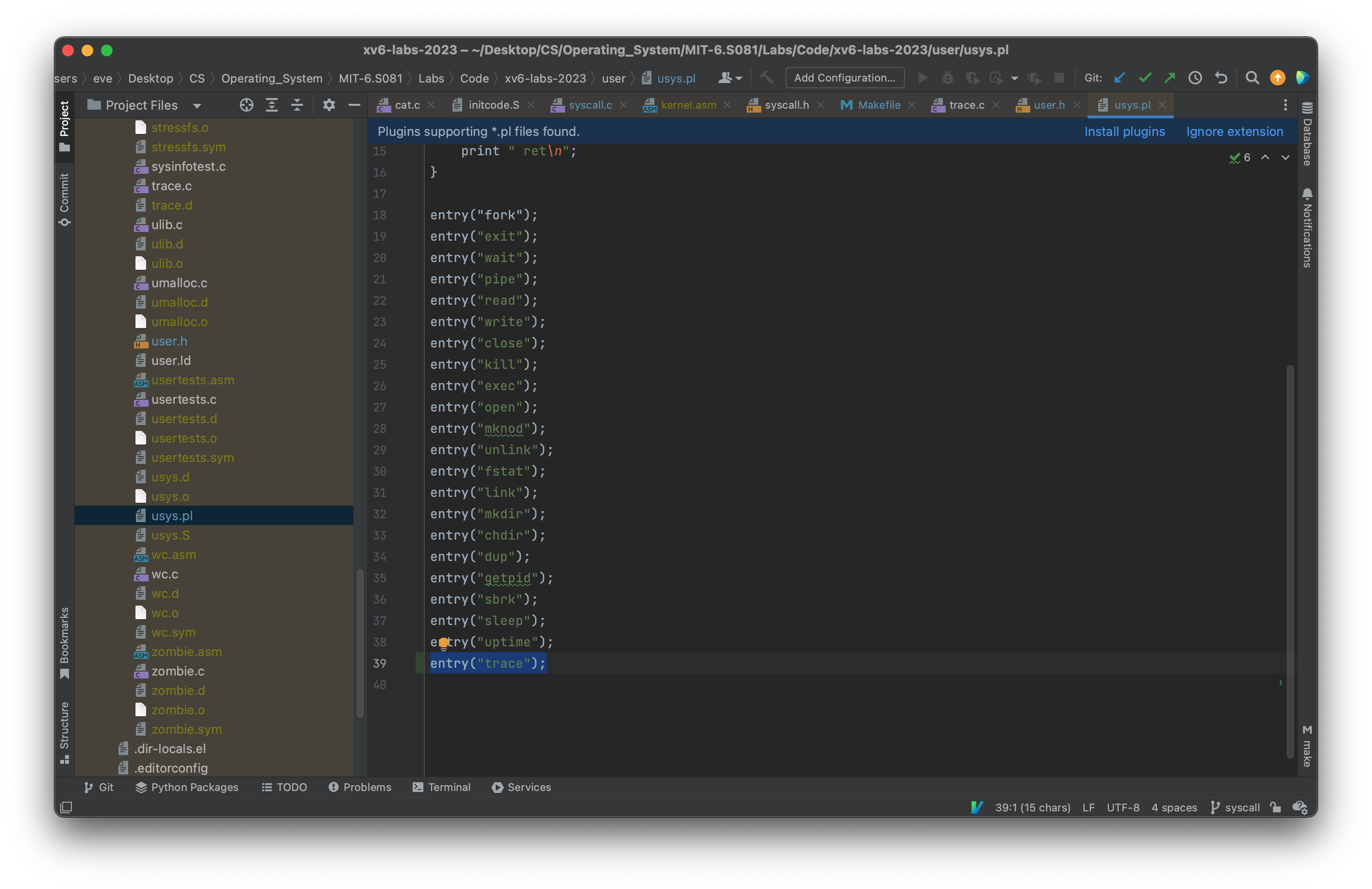Open the Project Files view switcher dropdown
1372x889 pixels.
pyautogui.click(x=197, y=105)
